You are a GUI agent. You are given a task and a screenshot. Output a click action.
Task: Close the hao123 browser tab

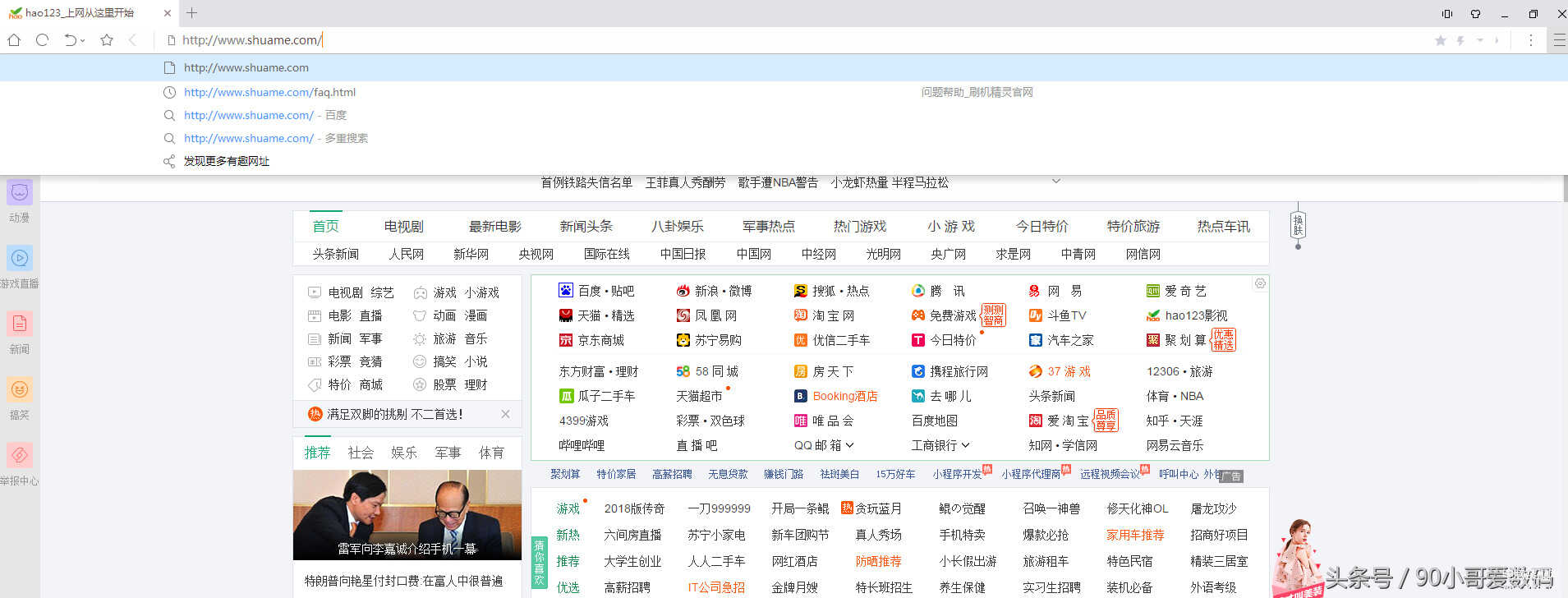point(168,13)
